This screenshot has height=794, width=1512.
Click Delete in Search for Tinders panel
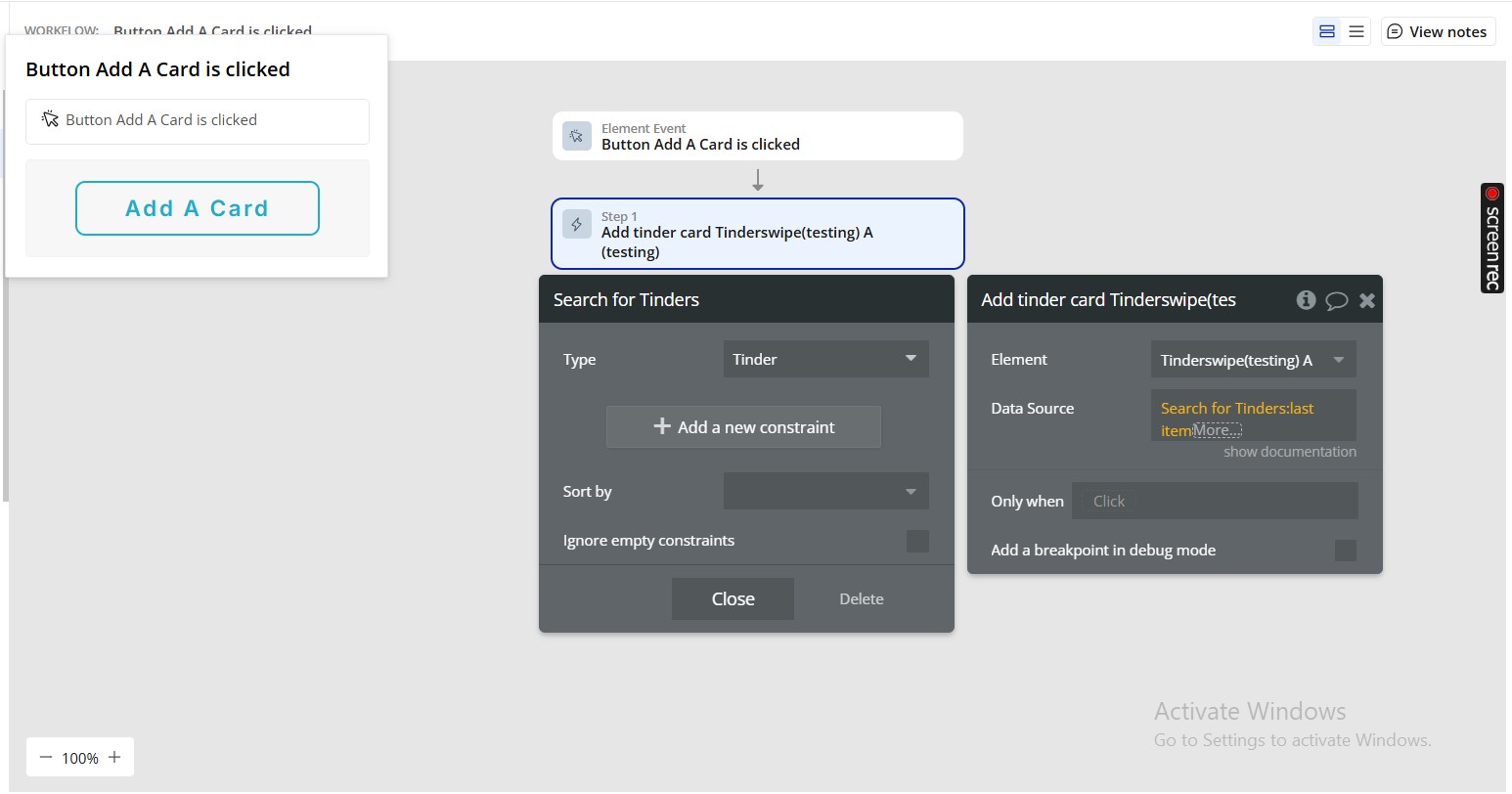(861, 599)
